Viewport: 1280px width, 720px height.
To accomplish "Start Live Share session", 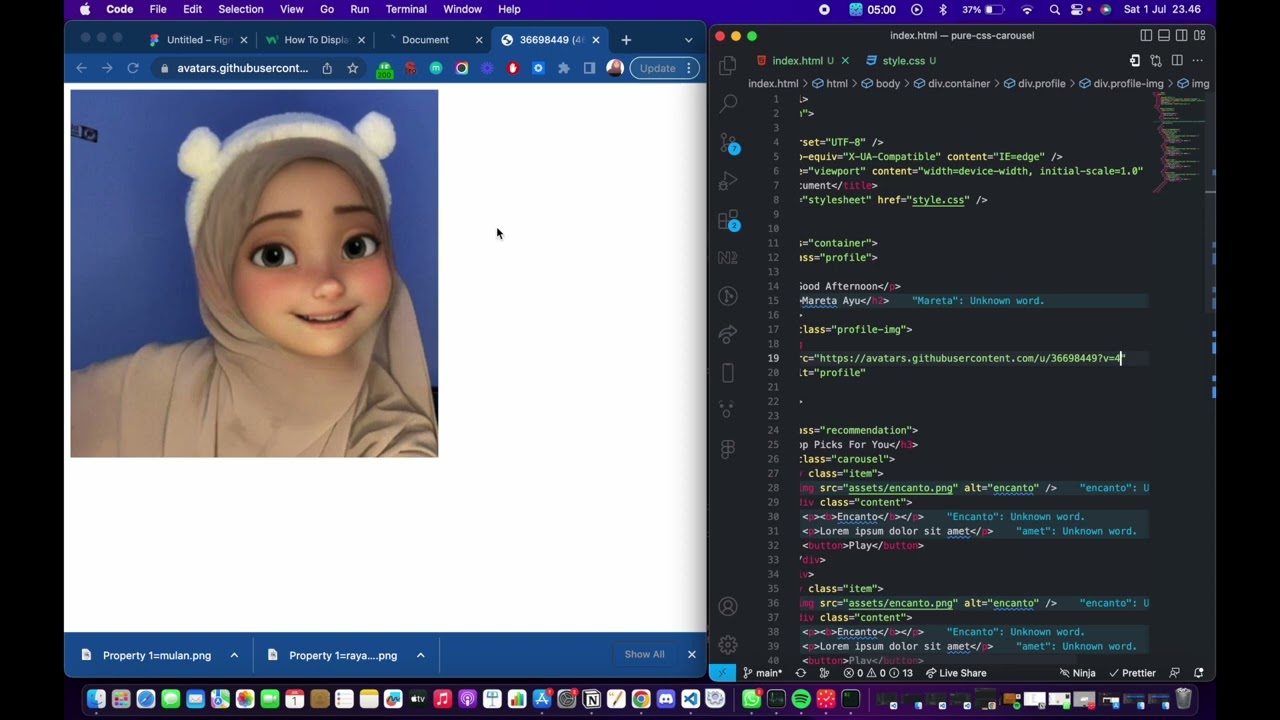I will (956, 673).
